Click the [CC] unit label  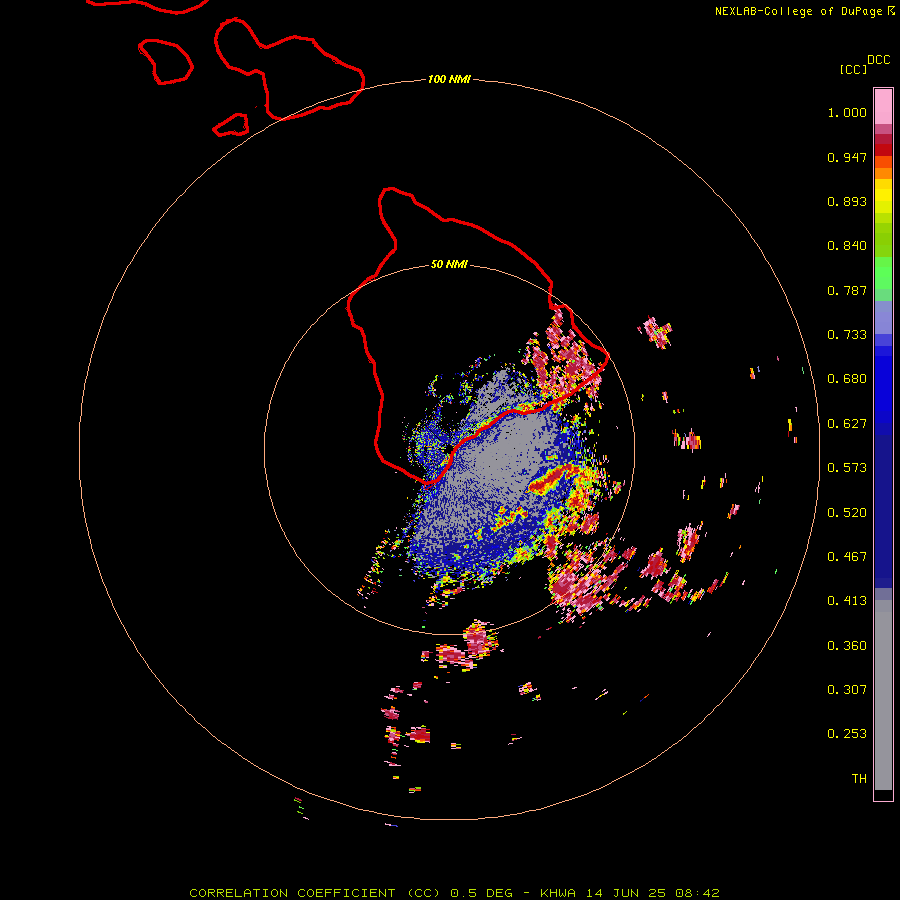853,69
